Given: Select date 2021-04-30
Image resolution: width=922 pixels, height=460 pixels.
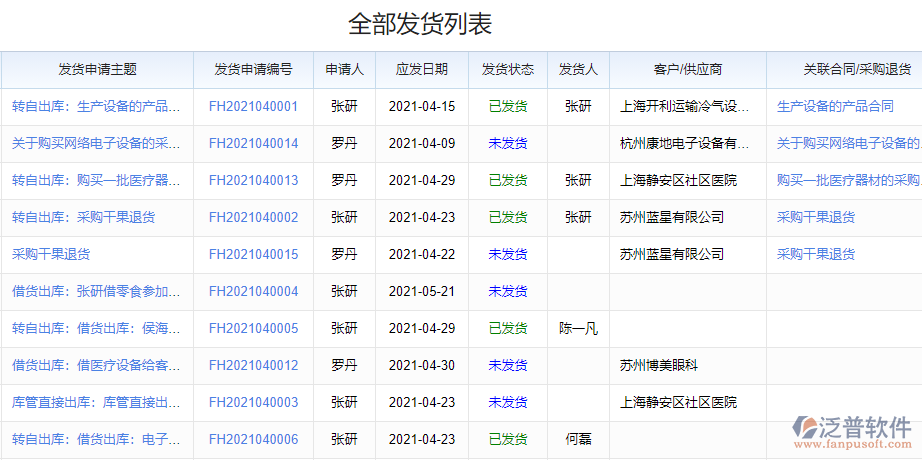Looking at the screenshot, I should coord(422,366).
